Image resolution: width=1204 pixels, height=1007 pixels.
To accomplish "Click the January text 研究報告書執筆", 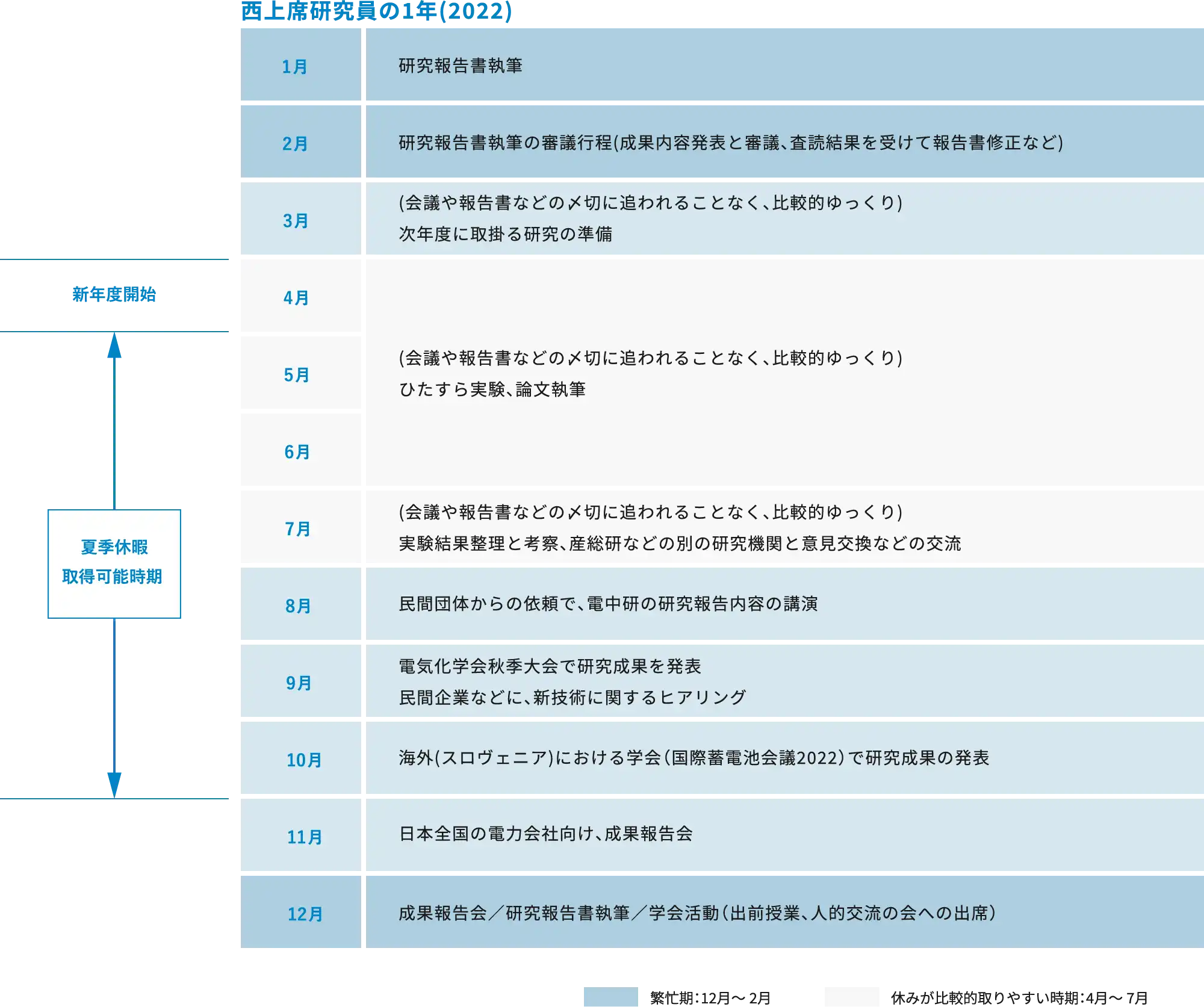I will (461, 66).
